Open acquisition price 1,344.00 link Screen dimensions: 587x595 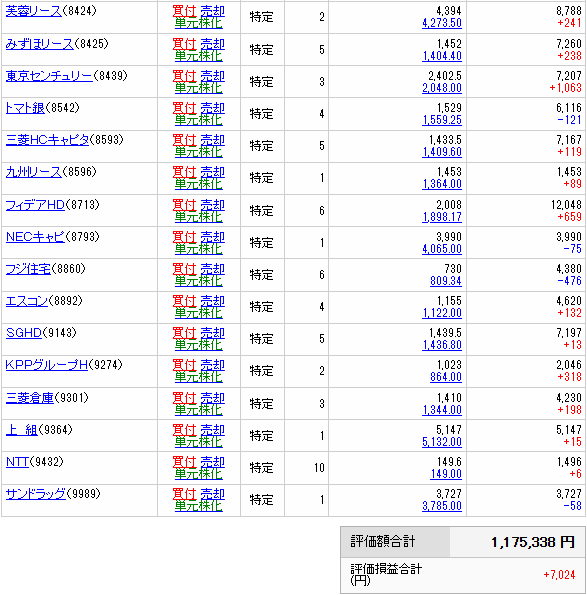tap(442, 410)
